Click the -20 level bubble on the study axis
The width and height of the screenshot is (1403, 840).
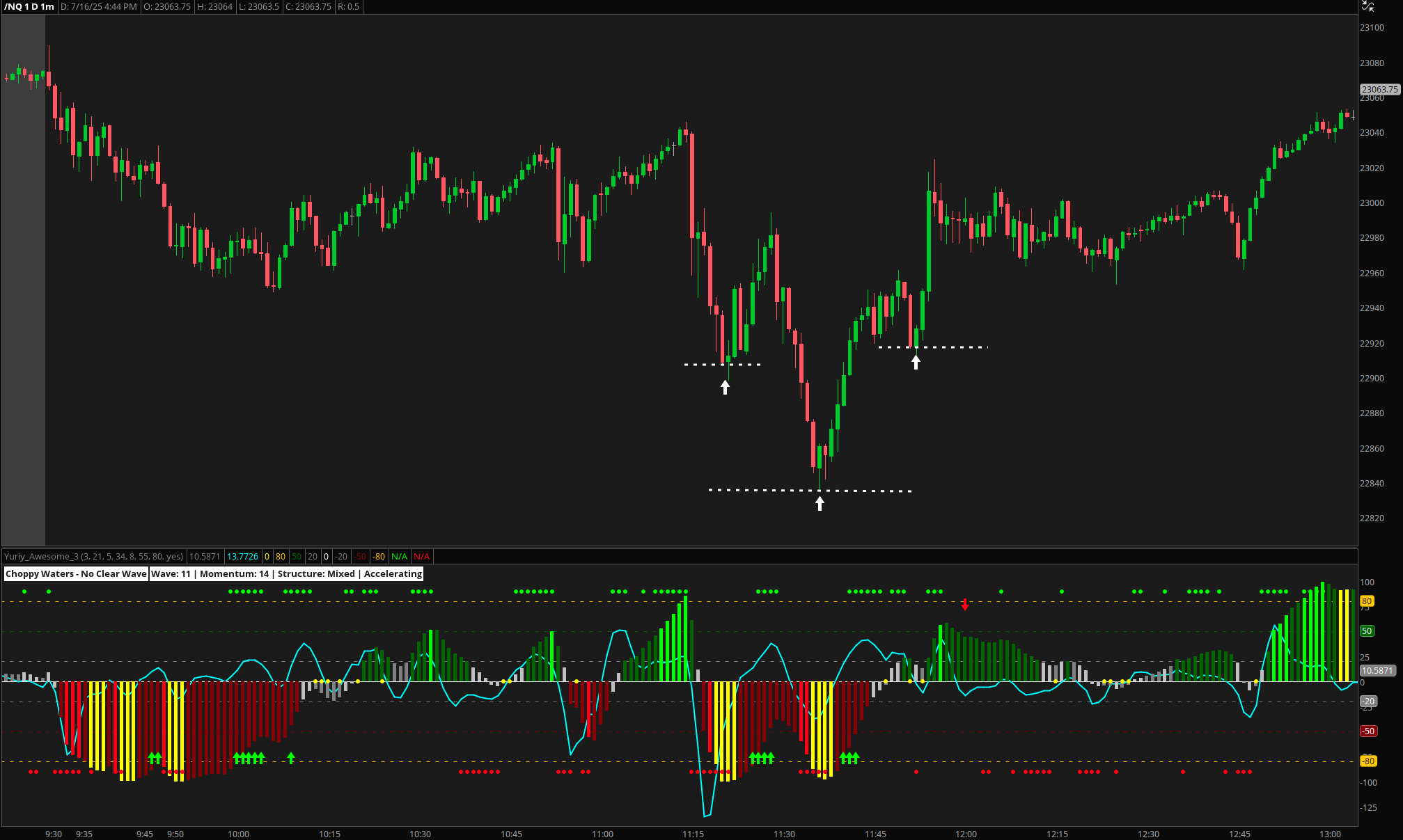1368,702
